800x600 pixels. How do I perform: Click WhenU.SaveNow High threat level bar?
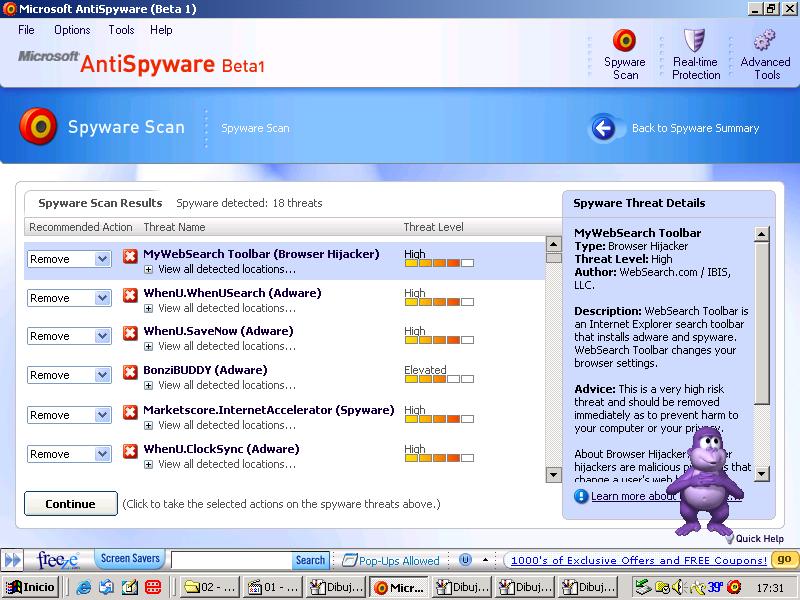tap(439, 340)
